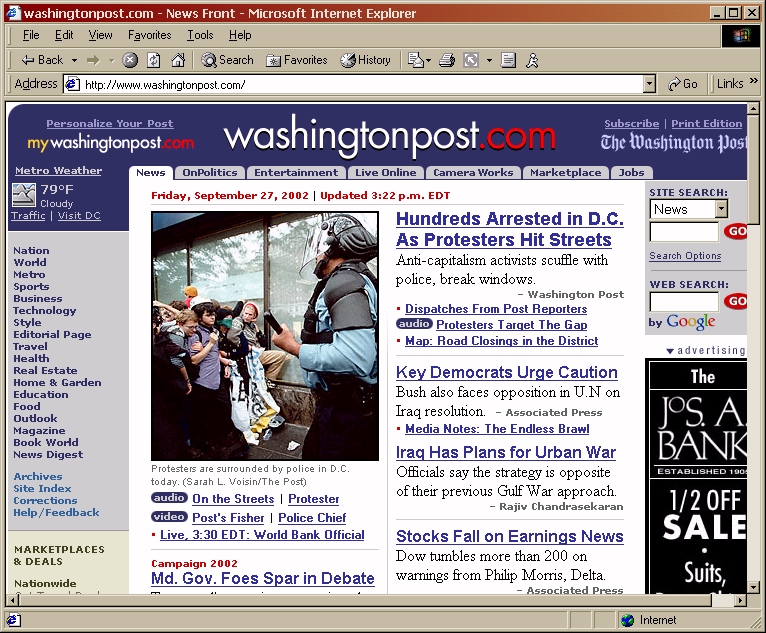Click the Mail toolbar icon
This screenshot has height=633, width=766.
tap(415, 60)
